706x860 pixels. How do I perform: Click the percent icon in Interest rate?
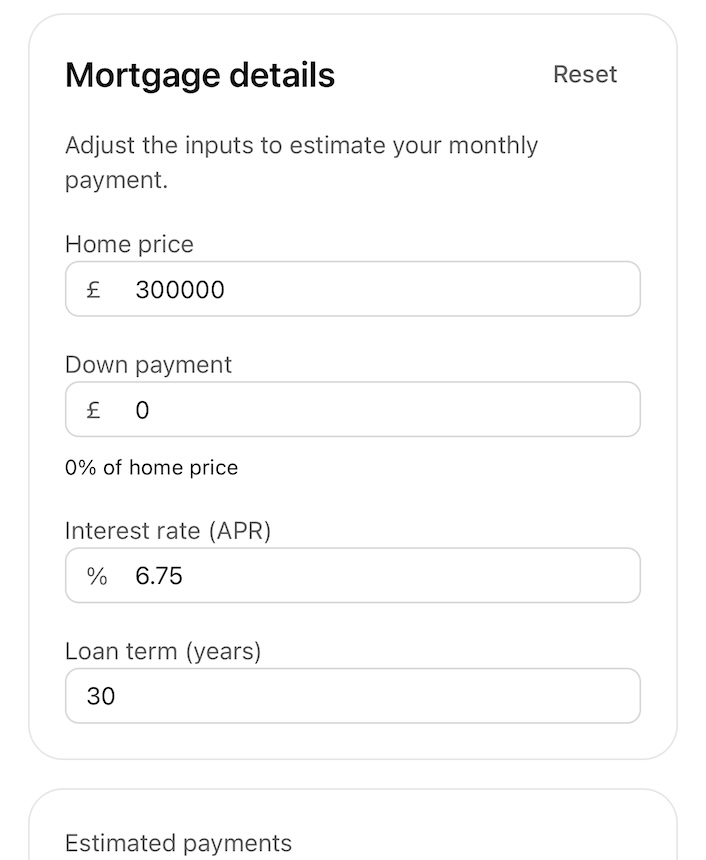[96, 576]
